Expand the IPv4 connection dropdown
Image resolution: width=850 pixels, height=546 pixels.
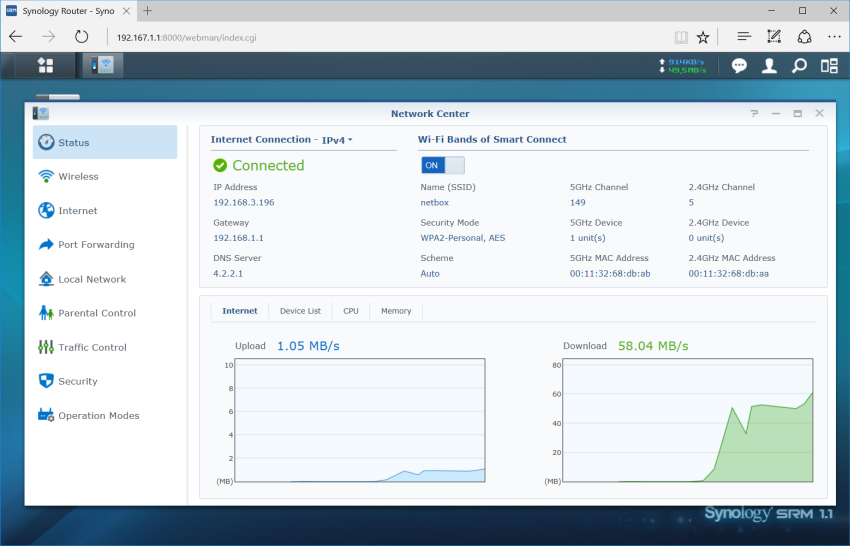pos(337,140)
